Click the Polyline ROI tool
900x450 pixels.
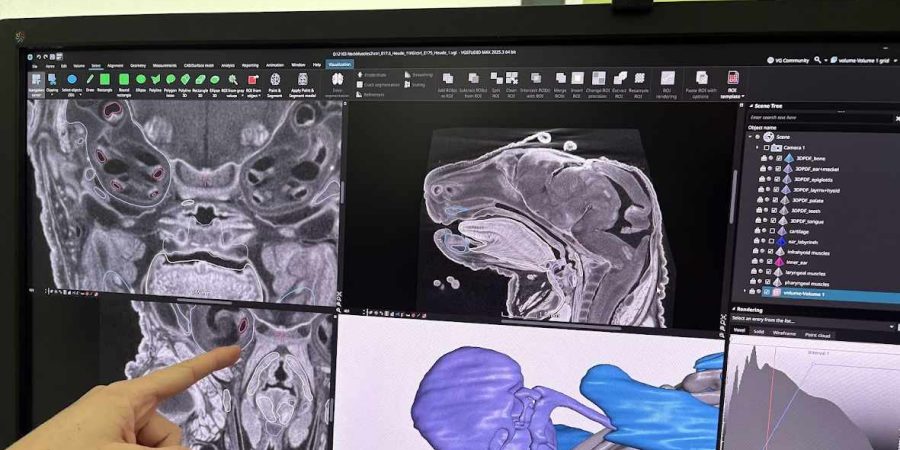tap(156, 82)
